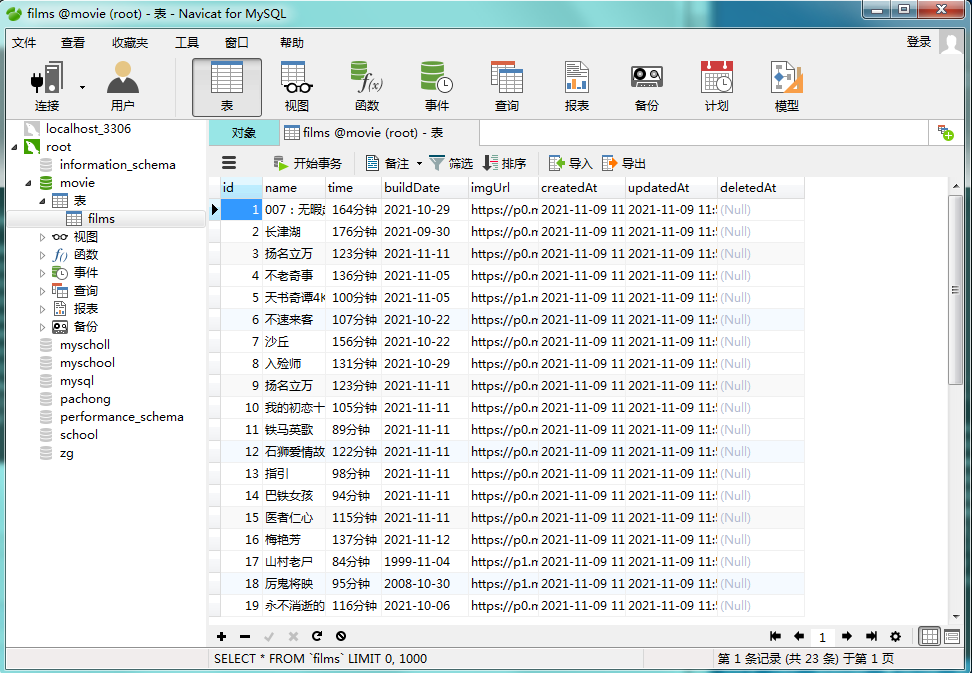Open the 查看 menu
Image resolution: width=972 pixels, height=673 pixels.
(x=73, y=43)
